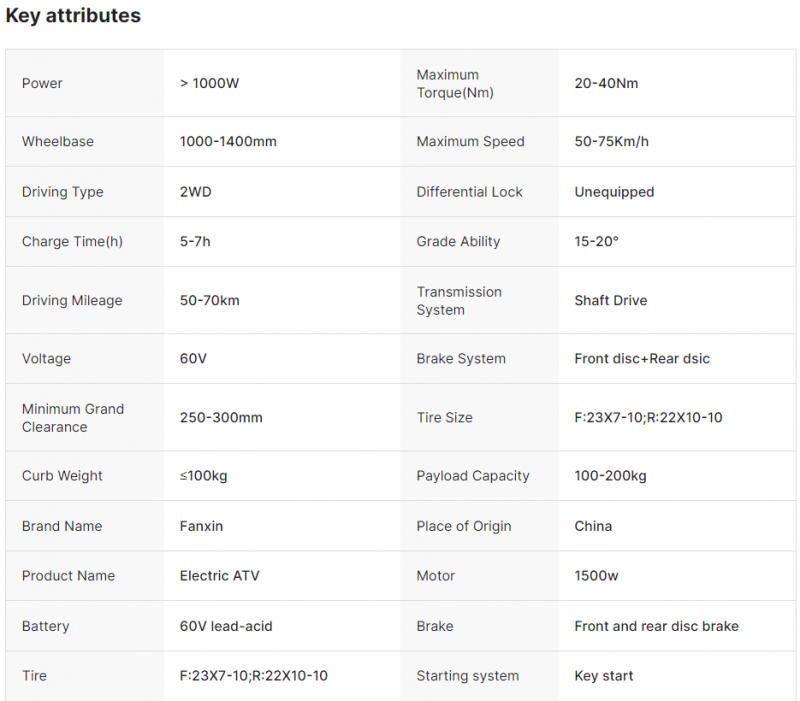
Task: Select the Unequipped differential lock value
Action: [x=614, y=192]
